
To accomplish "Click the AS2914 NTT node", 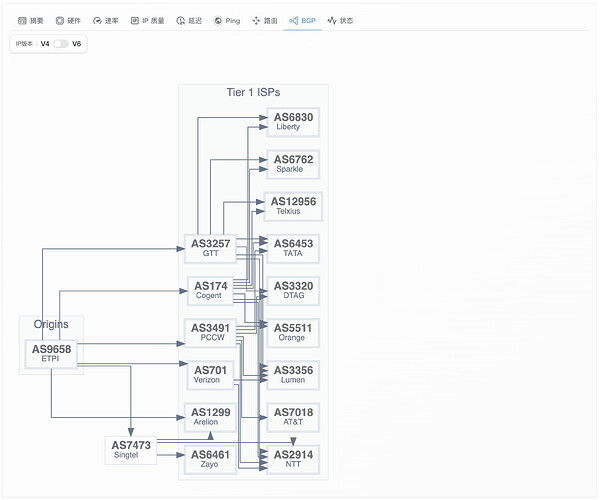I will coord(293,459).
